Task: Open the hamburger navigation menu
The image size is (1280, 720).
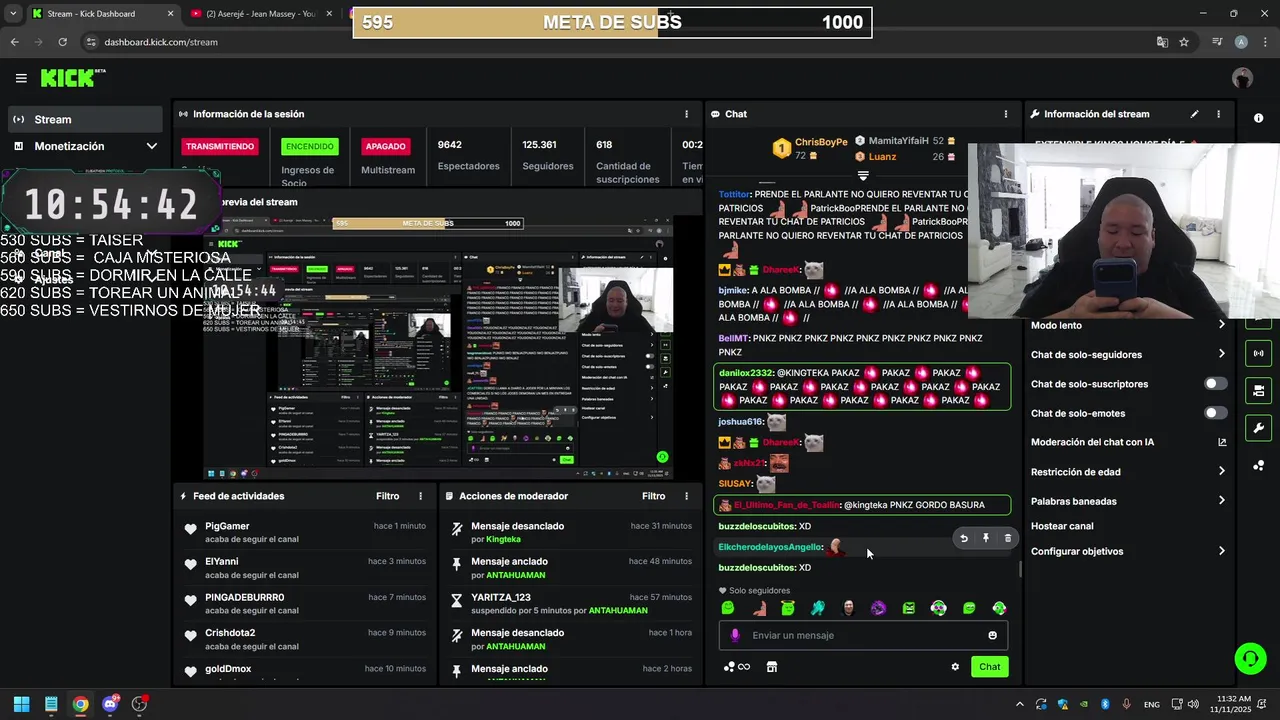Action: (21, 78)
